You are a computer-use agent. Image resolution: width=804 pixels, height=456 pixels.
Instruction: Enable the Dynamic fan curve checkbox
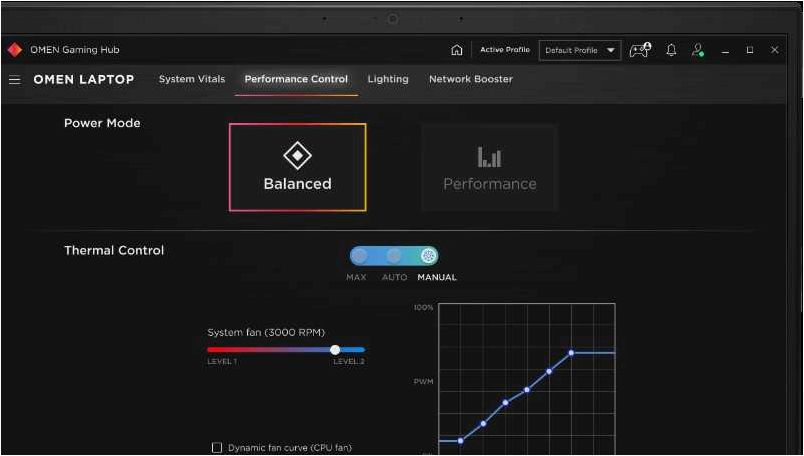pyautogui.click(x=217, y=448)
